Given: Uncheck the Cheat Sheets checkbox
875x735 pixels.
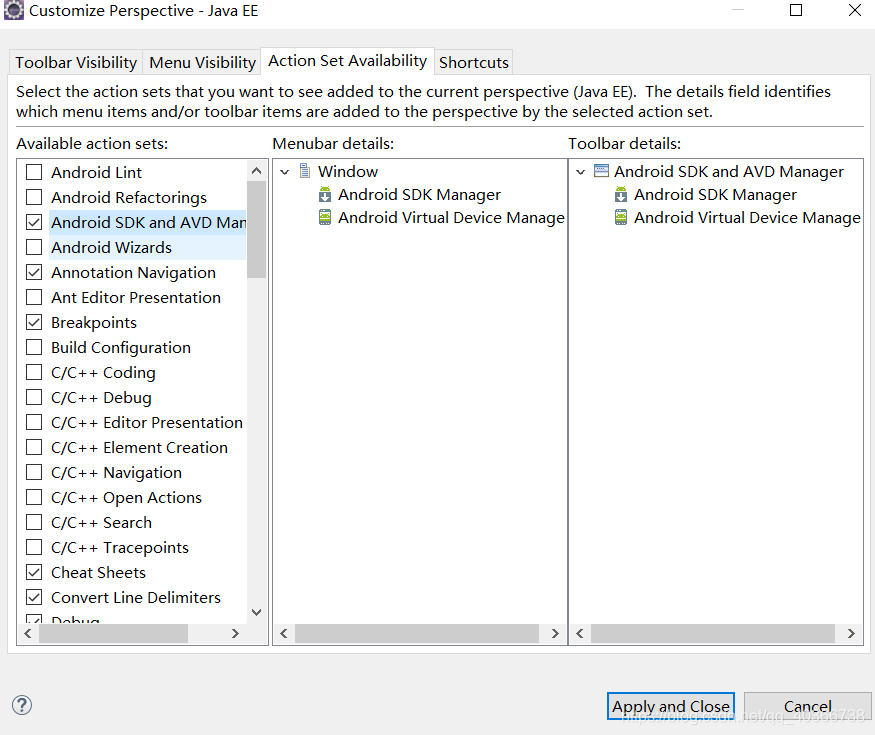Looking at the screenshot, I should pyautogui.click(x=34, y=572).
